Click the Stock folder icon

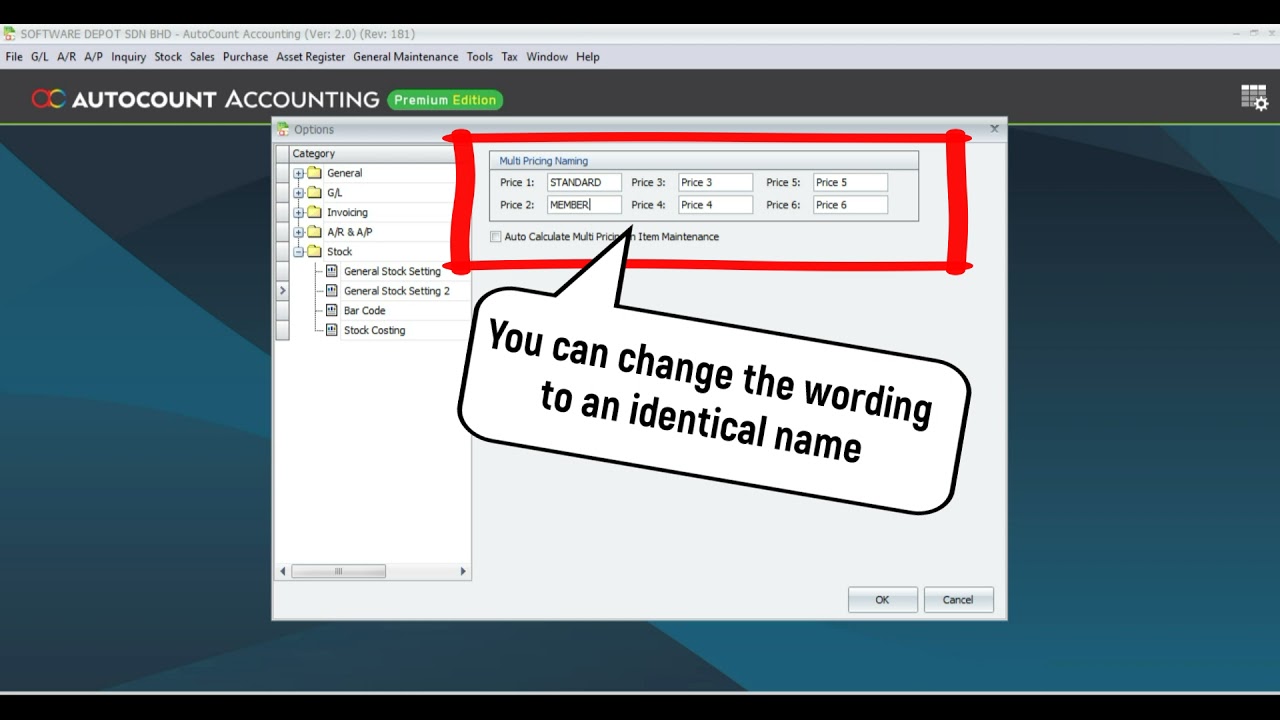click(314, 252)
